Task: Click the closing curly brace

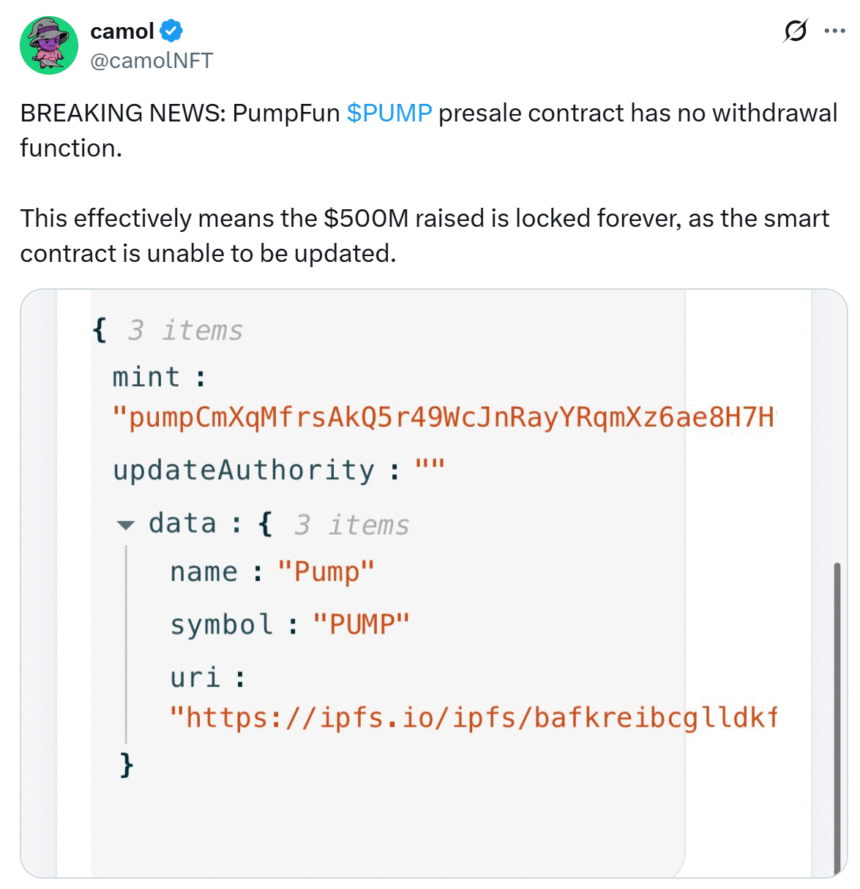Action: tap(126, 765)
